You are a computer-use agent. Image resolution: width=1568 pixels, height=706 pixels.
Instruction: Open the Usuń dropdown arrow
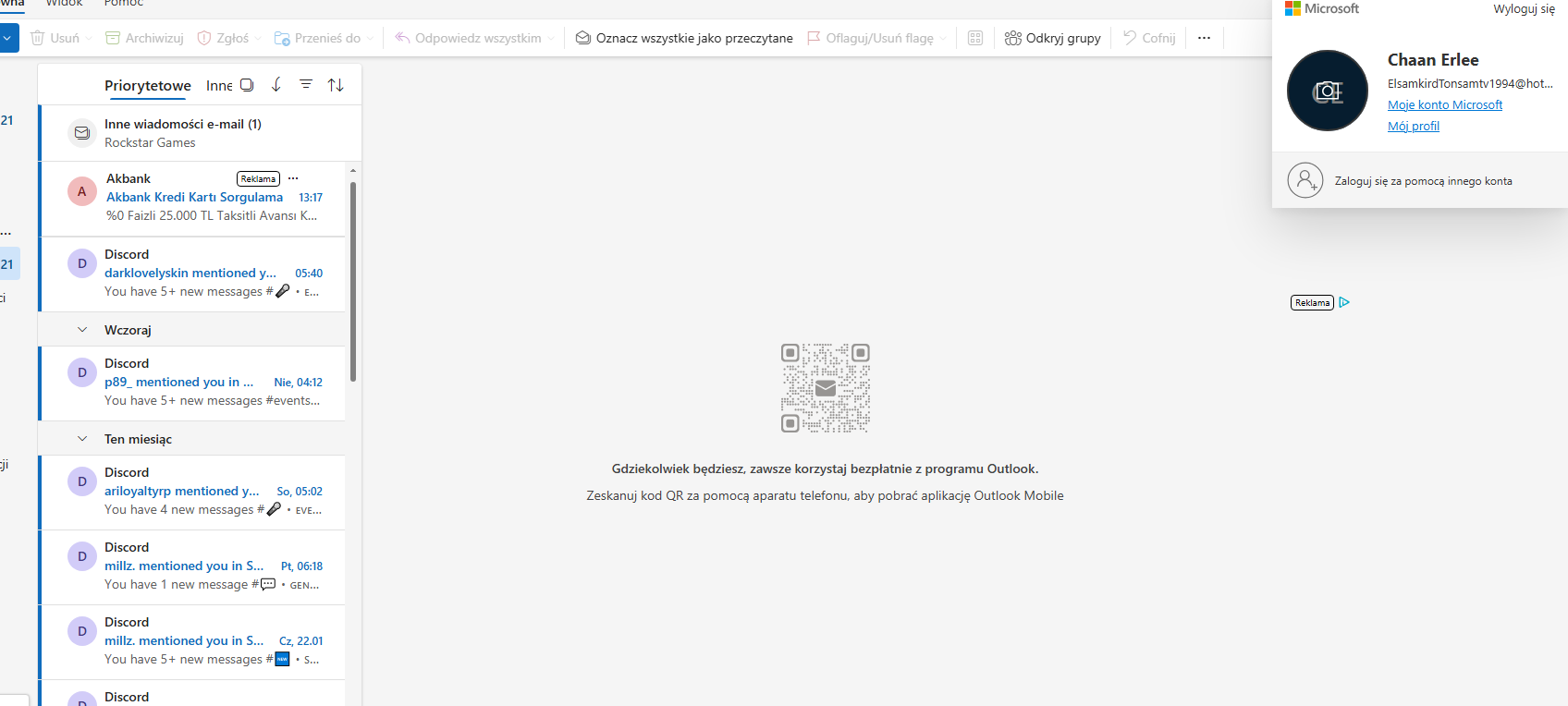pos(89,39)
